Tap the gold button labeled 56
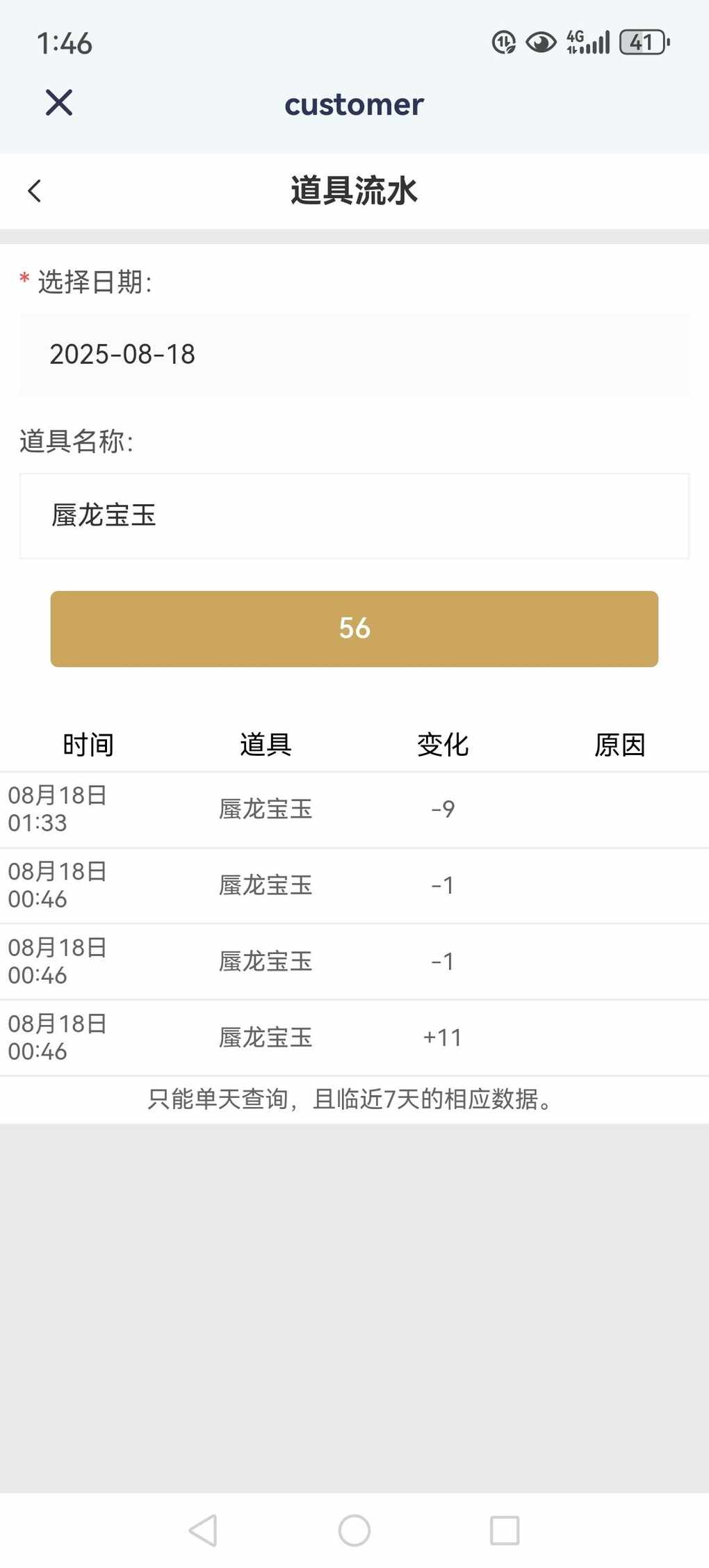 coord(354,629)
